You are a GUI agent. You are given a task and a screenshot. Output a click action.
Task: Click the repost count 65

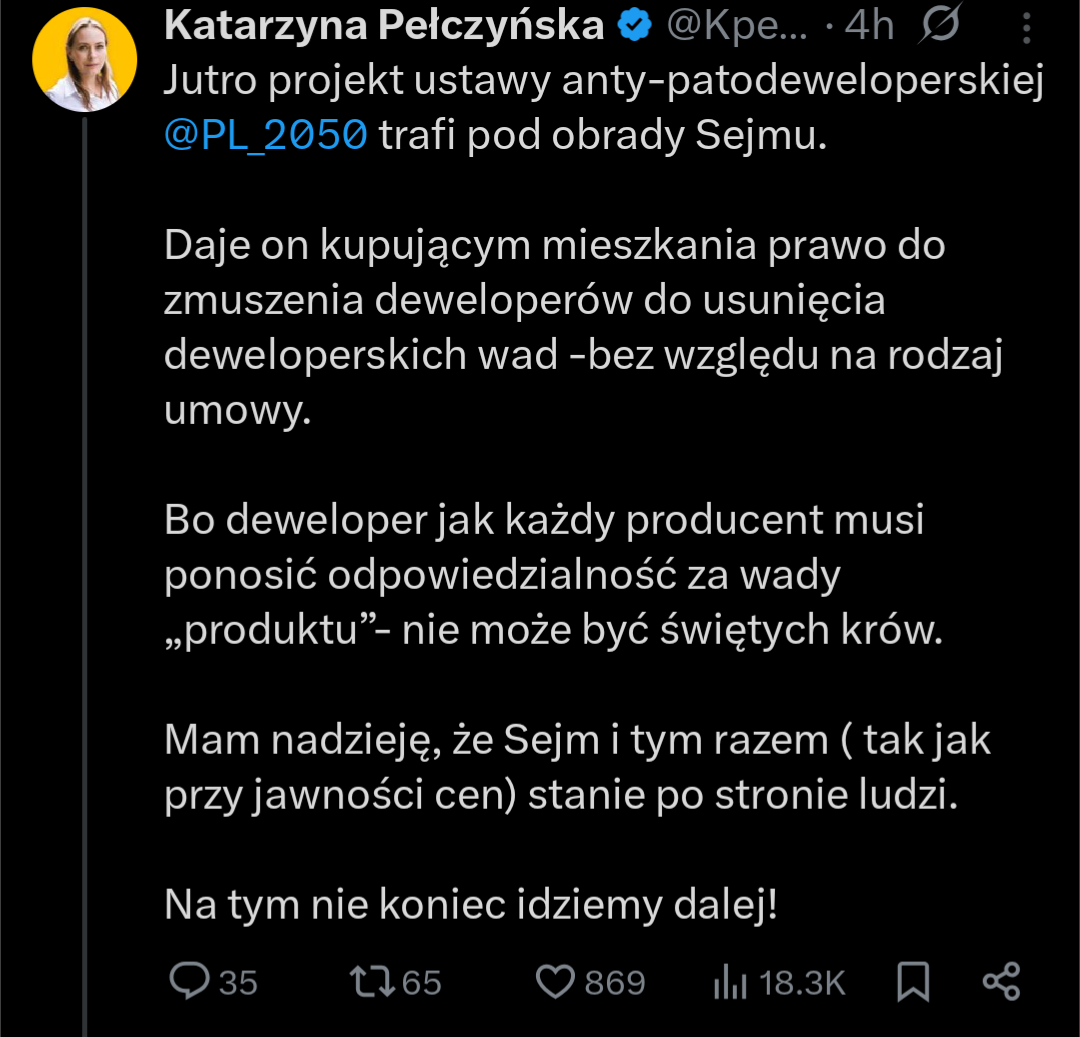421,983
